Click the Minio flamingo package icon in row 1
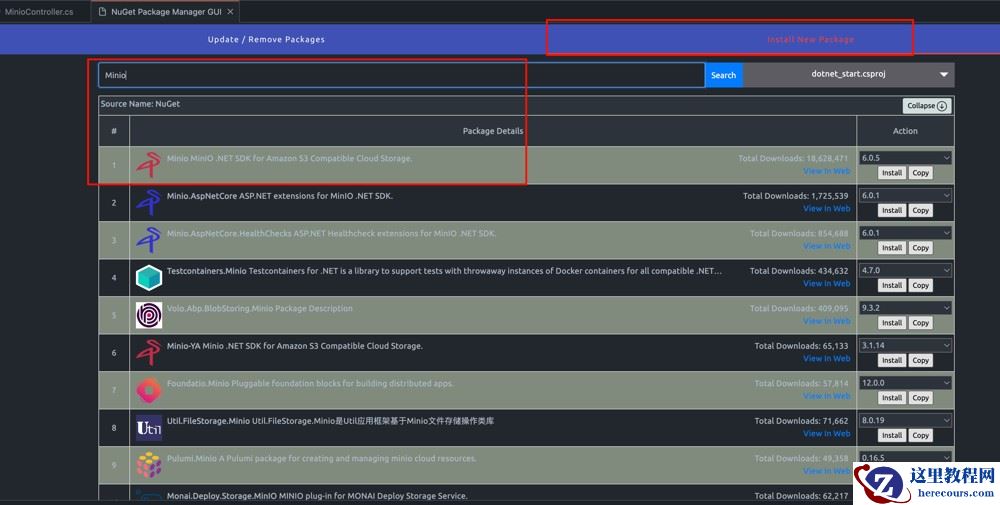Screen dimensions: 1000x505 coord(149,165)
